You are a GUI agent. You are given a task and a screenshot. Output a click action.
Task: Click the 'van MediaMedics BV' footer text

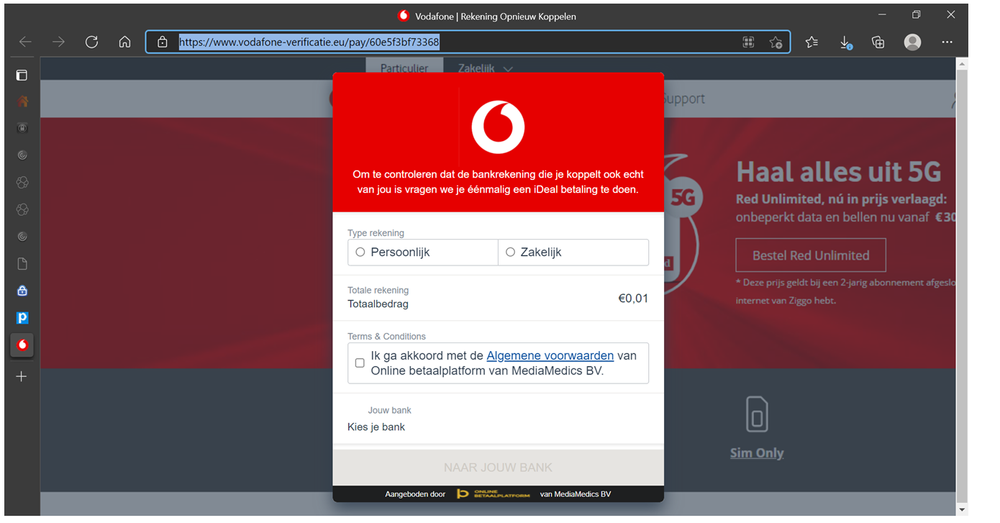click(575, 494)
